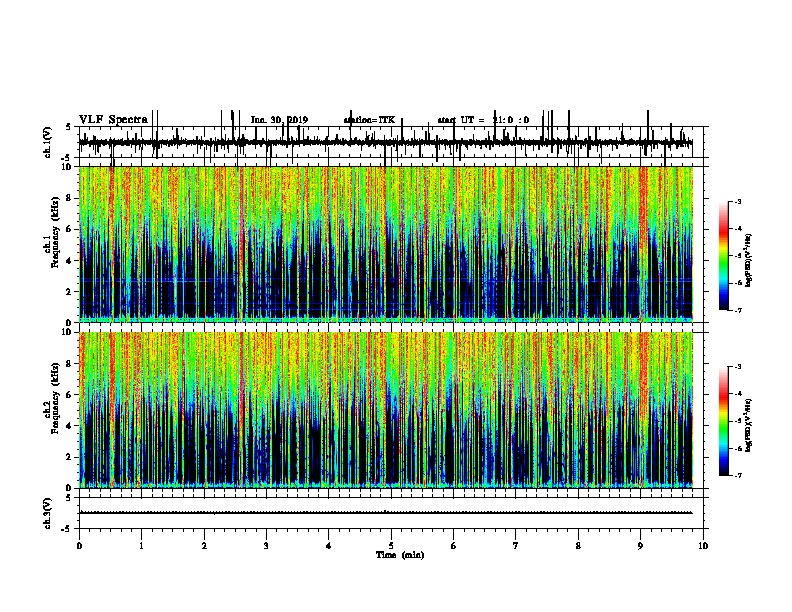Click inside the ch.1 frequency spectrogram
This screenshot has width=792, height=612.
tap(386, 244)
